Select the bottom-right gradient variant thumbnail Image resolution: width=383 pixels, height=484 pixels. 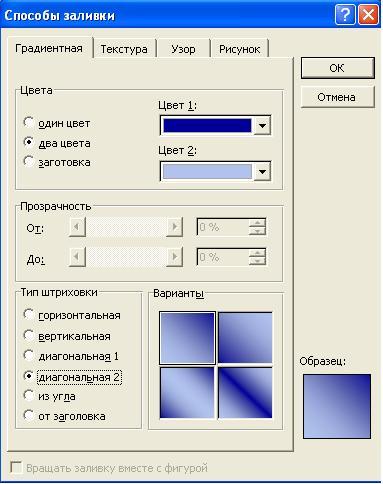click(x=245, y=393)
